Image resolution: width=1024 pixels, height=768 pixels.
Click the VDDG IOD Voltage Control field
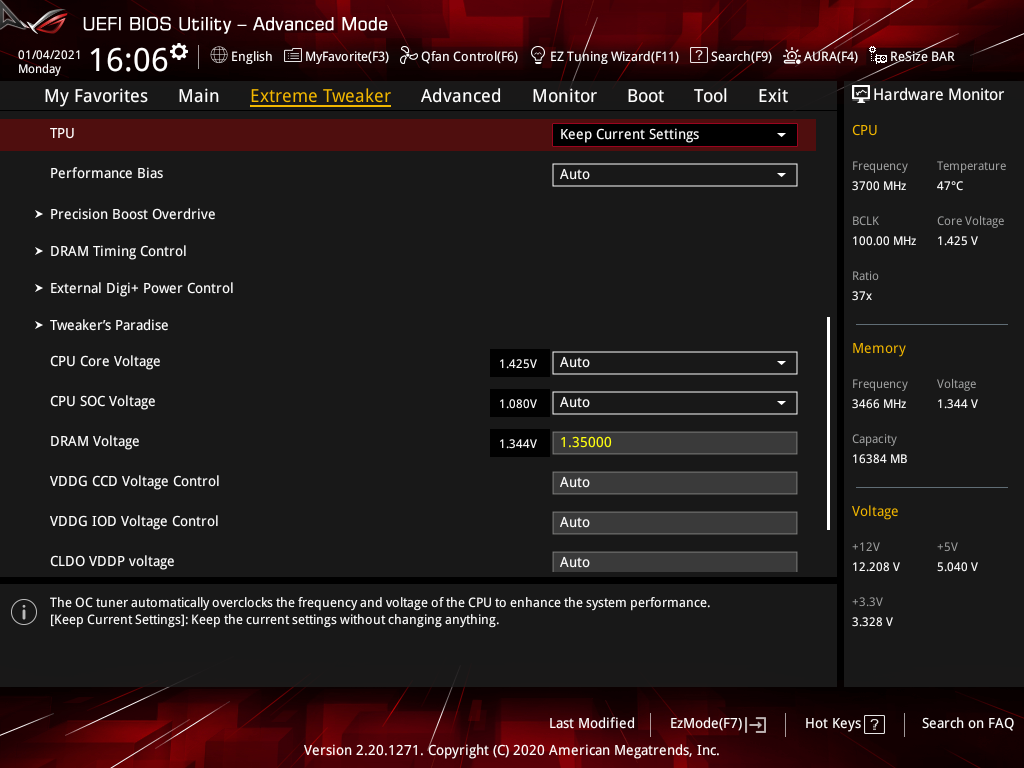[x=675, y=522]
